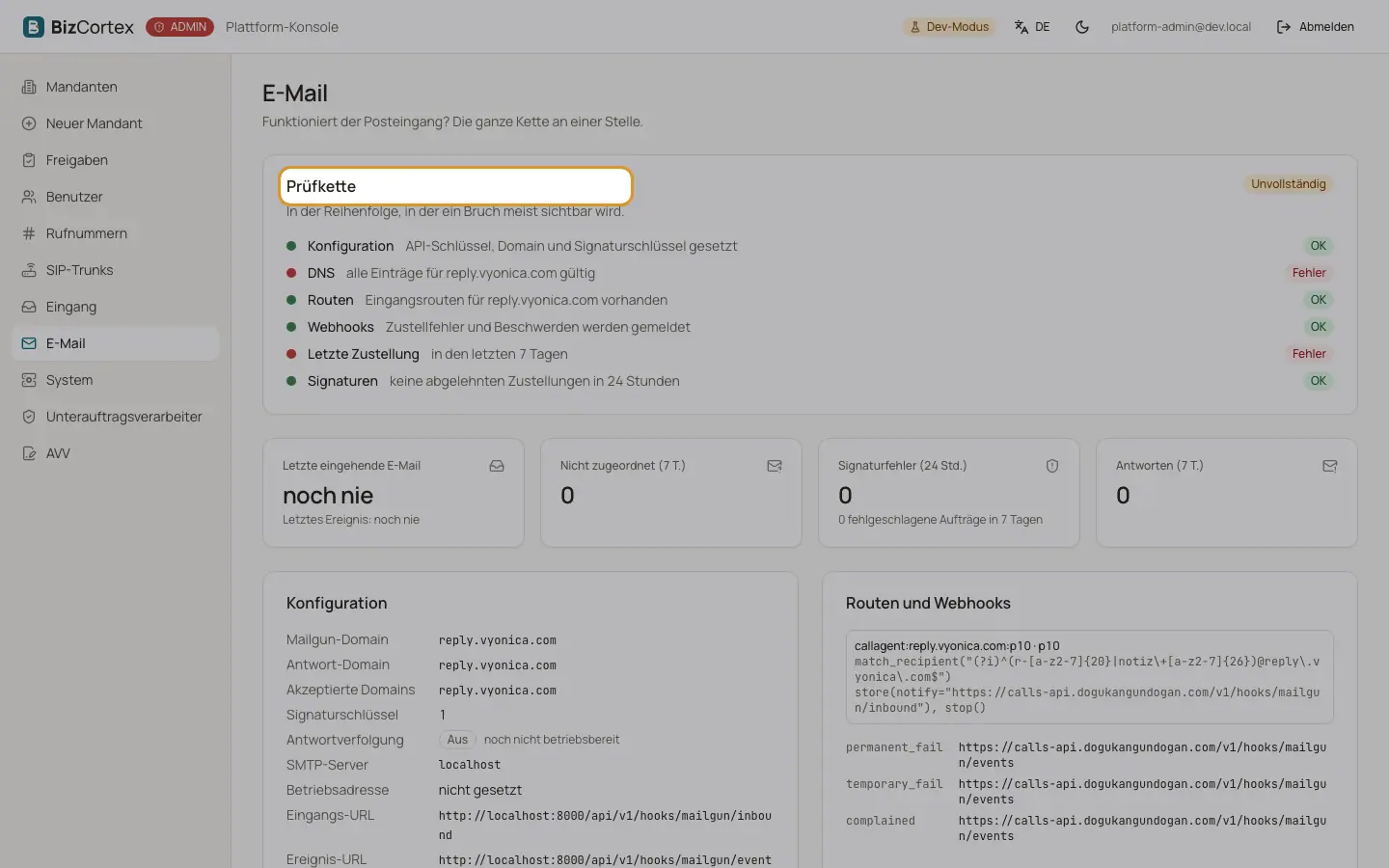Click the BizCortex logo icon
Viewport: 1389px width, 868px height.
(34, 27)
